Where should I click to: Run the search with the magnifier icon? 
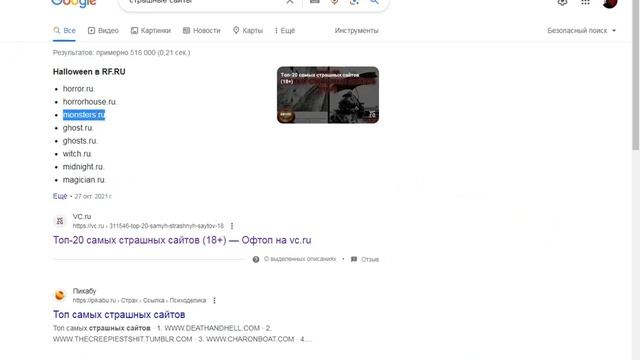coord(374,2)
